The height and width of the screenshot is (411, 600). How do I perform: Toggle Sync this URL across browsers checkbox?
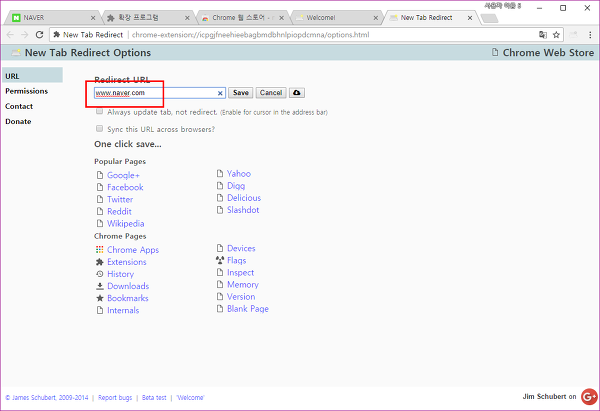(99, 129)
